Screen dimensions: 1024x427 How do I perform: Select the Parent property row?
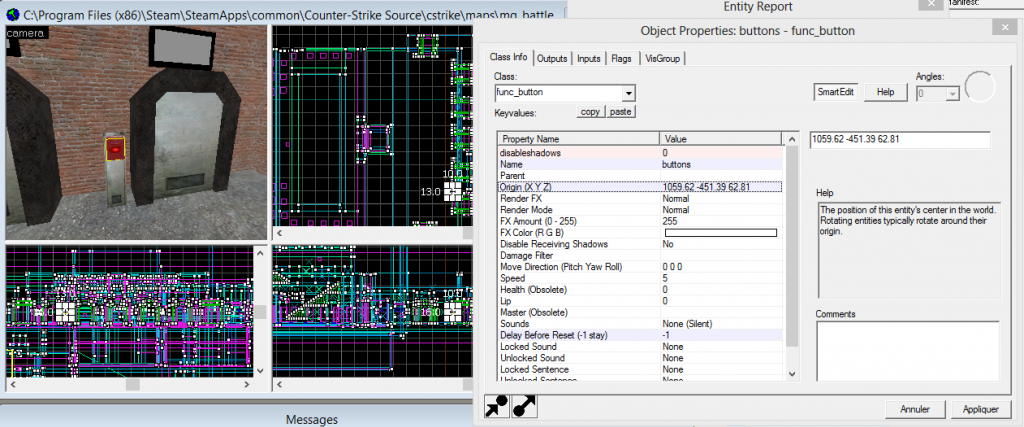click(x=639, y=176)
